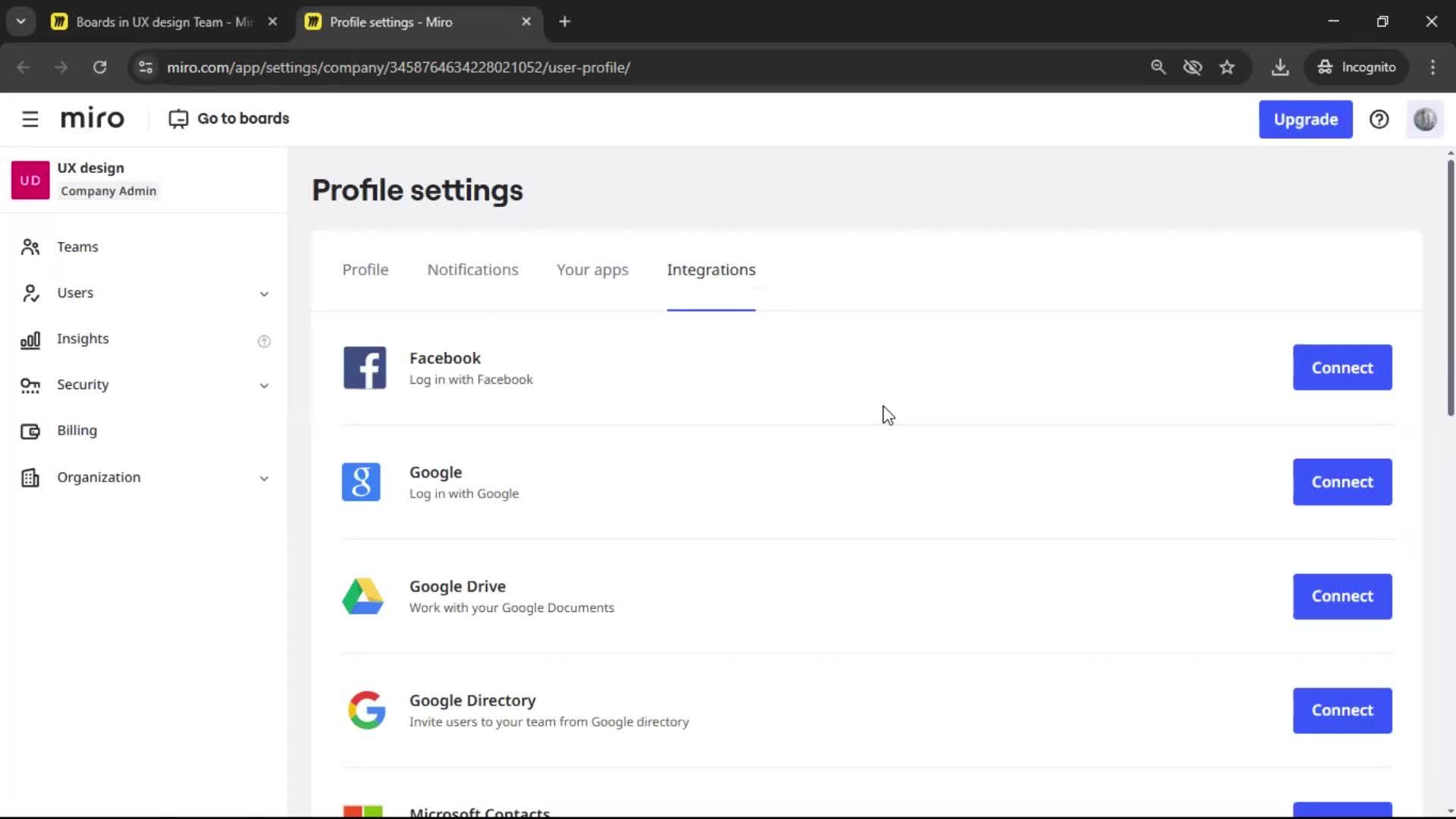Image resolution: width=1456 pixels, height=819 pixels.
Task: Click the Google Drive title text
Action: 457,586
